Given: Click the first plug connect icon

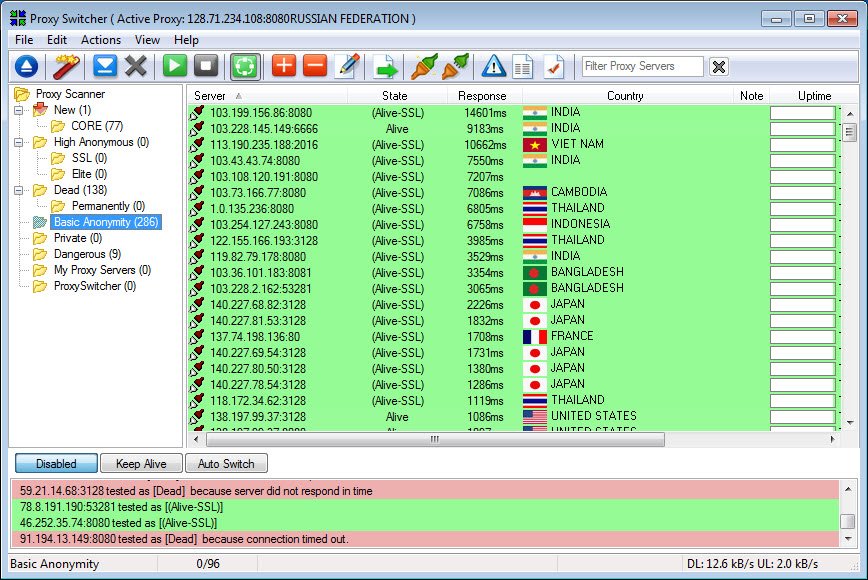Looking at the screenshot, I should [424, 66].
